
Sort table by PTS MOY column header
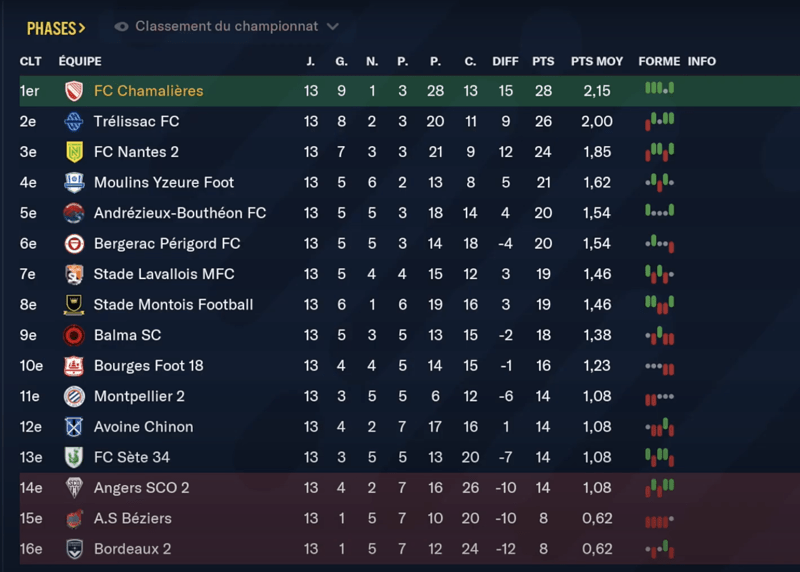597,61
